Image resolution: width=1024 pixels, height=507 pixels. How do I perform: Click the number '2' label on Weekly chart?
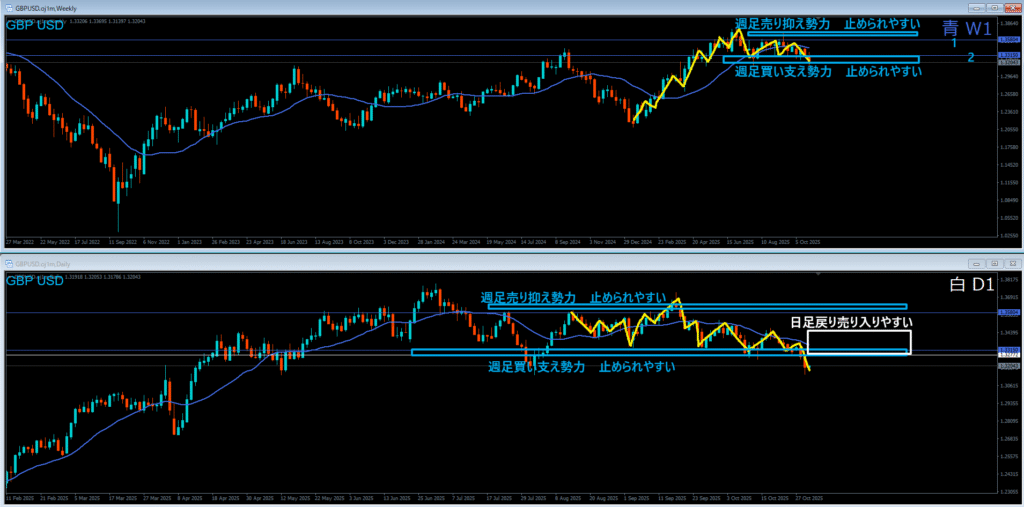pos(970,58)
